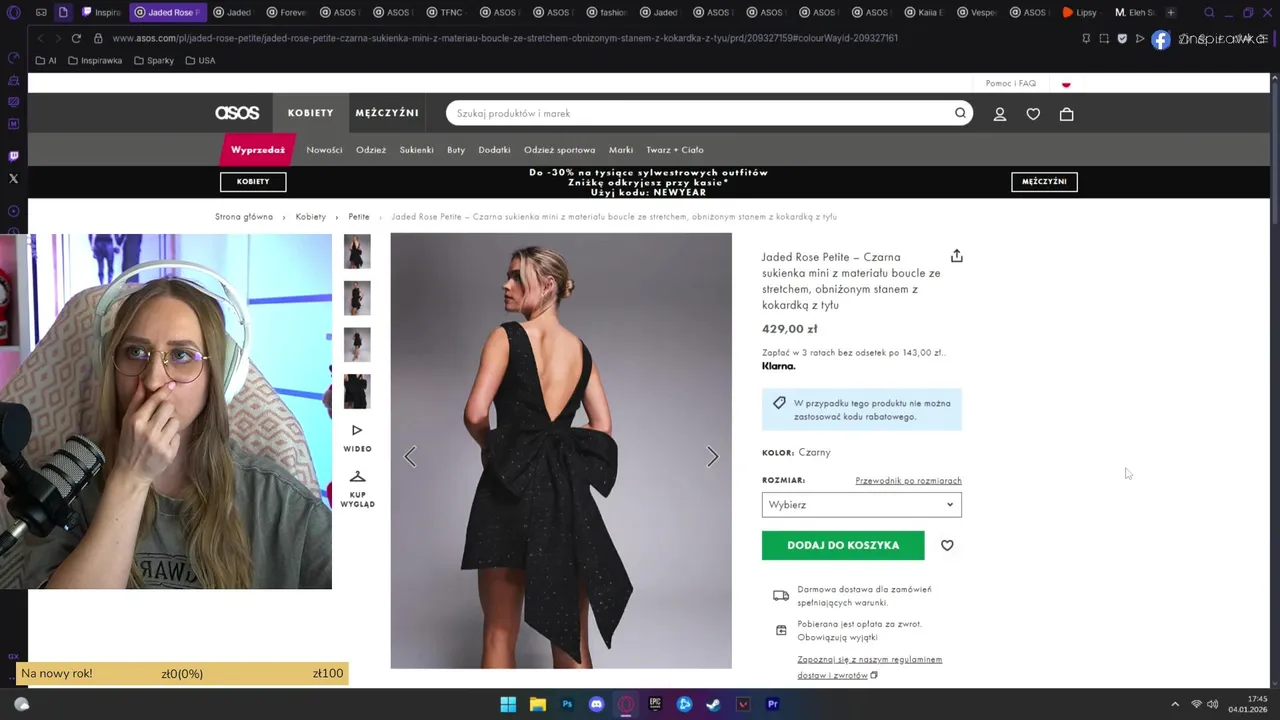
Task: Open the saved items heart in header
Action: (1033, 114)
